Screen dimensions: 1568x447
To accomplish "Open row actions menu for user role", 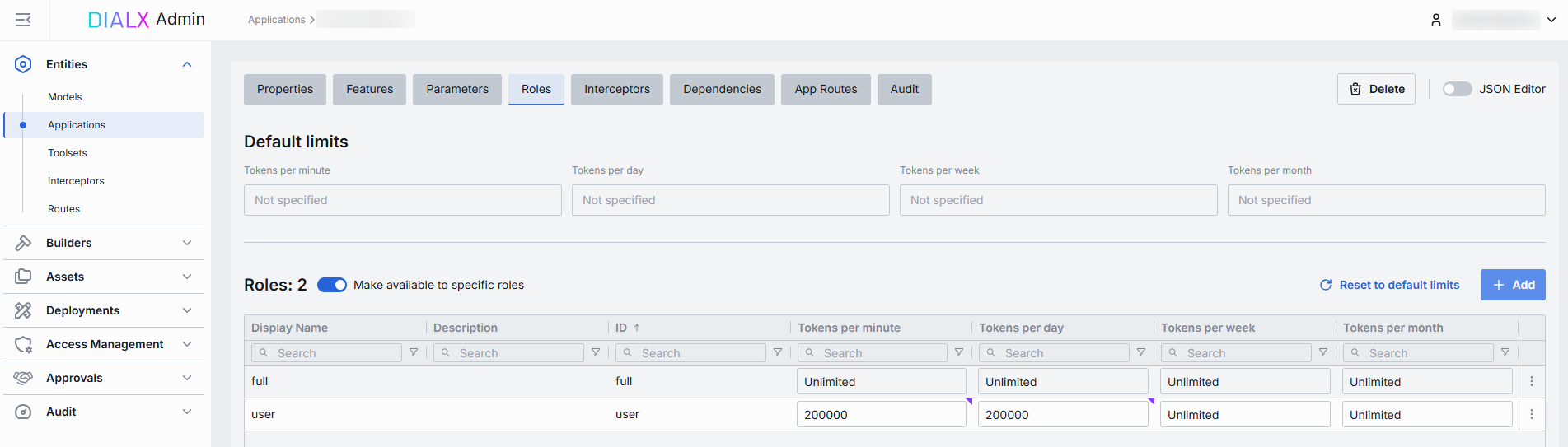I will tap(1532, 415).
